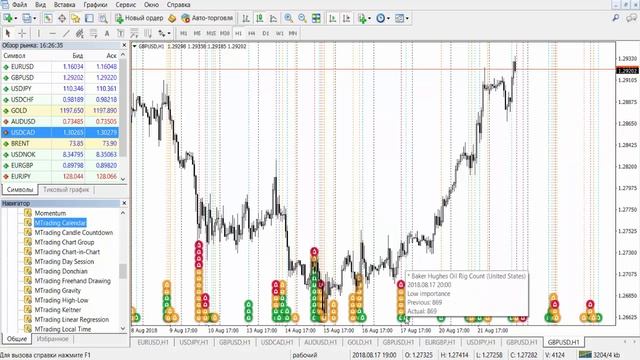Click the Новый ордер button
This screenshot has width=640, height=360.
click(x=140, y=18)
